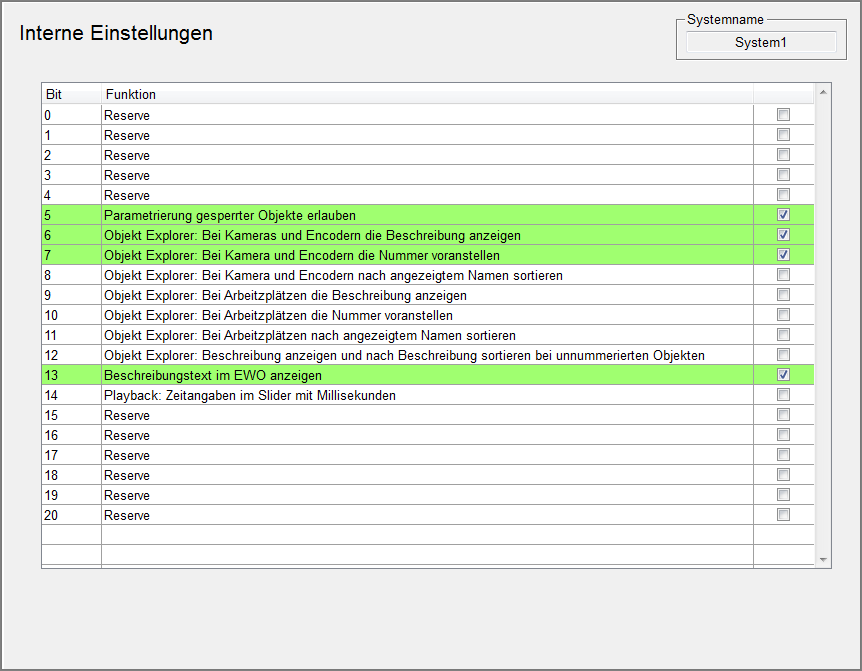The image size is (862, 671).
Task: Enable bit 8 sort by displayed name checkbox
Action: pyautogui.click(x=783, y=275)
